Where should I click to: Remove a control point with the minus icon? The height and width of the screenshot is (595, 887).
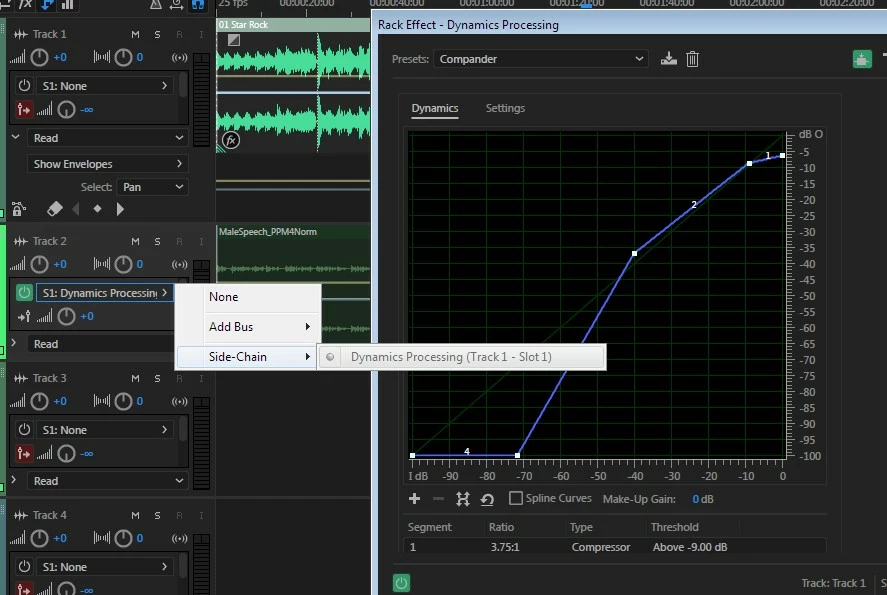click(x=438, y=499)
